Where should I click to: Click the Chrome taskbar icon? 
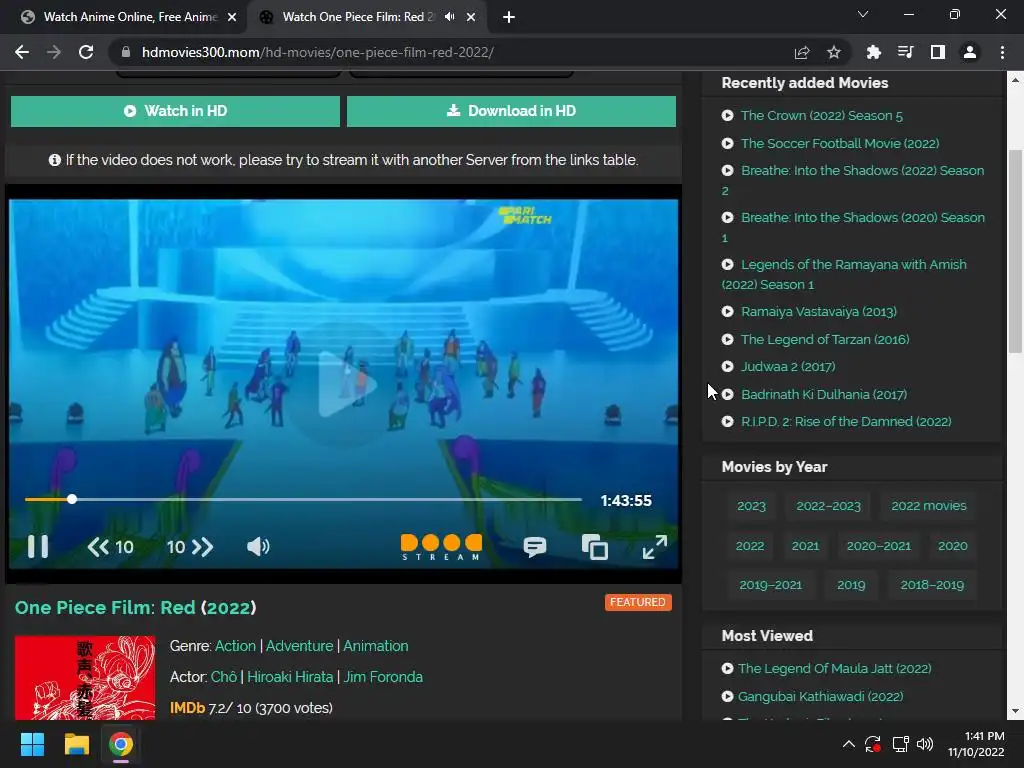pyautogui.click(x=121, y=744)
